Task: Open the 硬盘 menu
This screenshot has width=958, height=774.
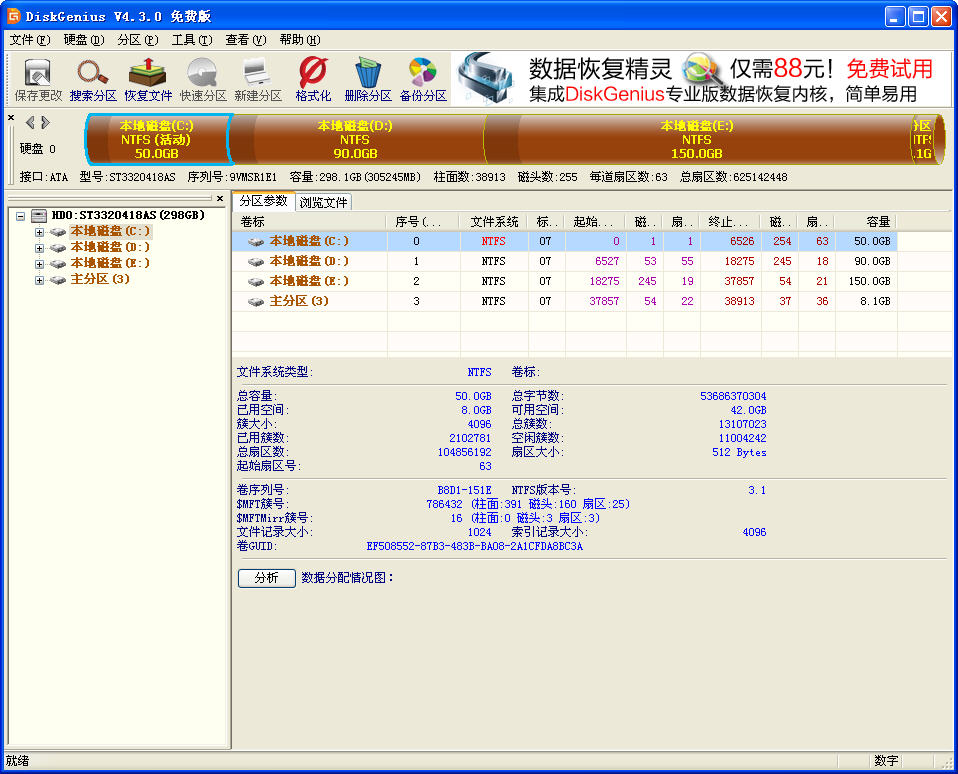Action: point(67,40)
